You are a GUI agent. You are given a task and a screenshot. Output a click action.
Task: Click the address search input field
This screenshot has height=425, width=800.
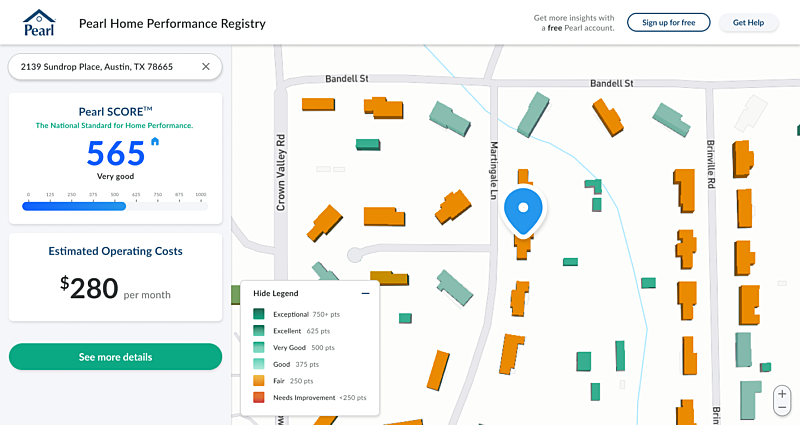[105, 67]
